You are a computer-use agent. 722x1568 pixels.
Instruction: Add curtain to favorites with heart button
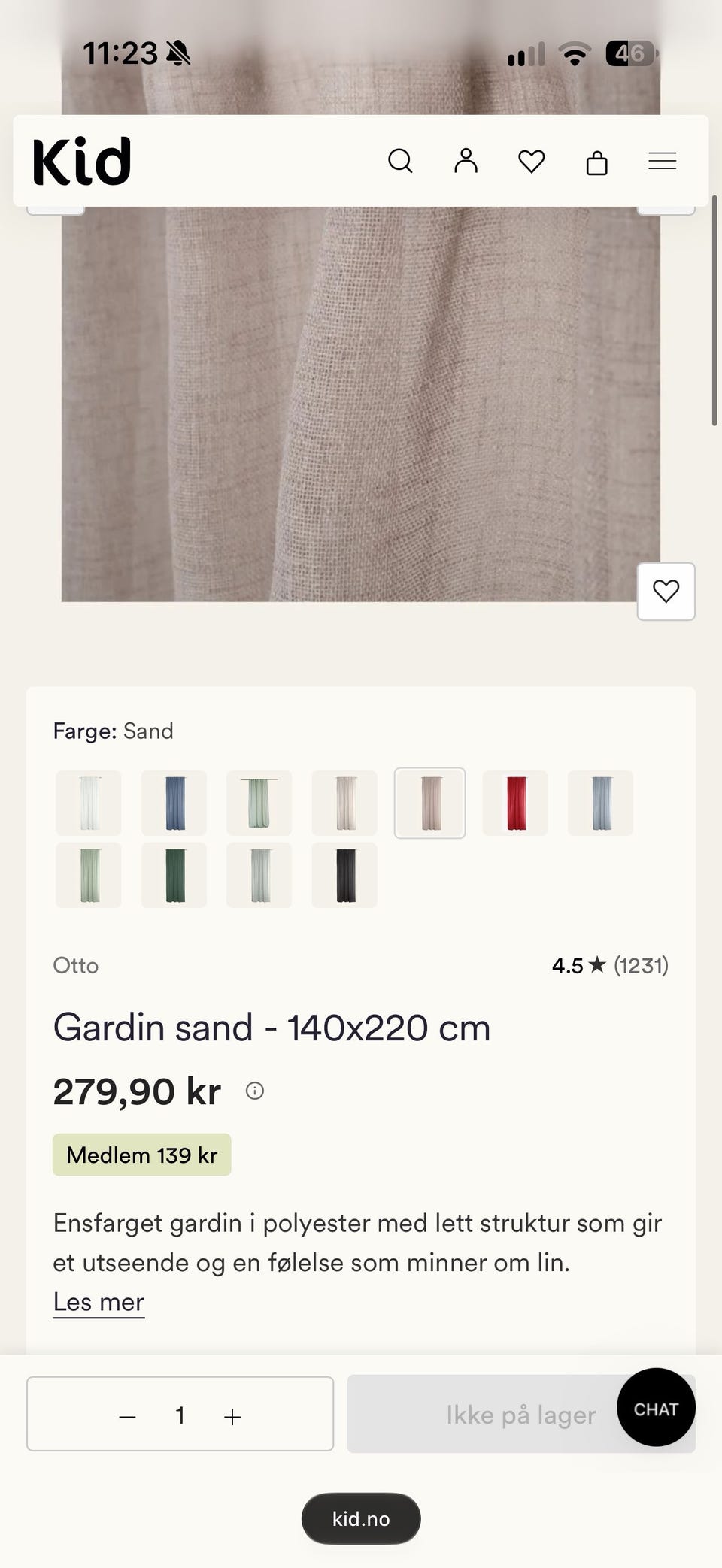click(x=666, y=592)
